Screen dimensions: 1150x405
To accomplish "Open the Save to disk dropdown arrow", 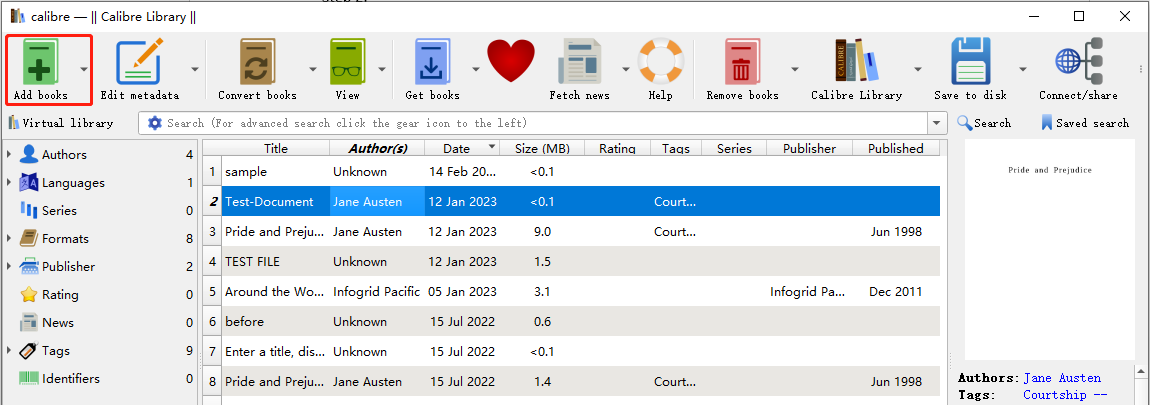I will tap(1022, 69).
